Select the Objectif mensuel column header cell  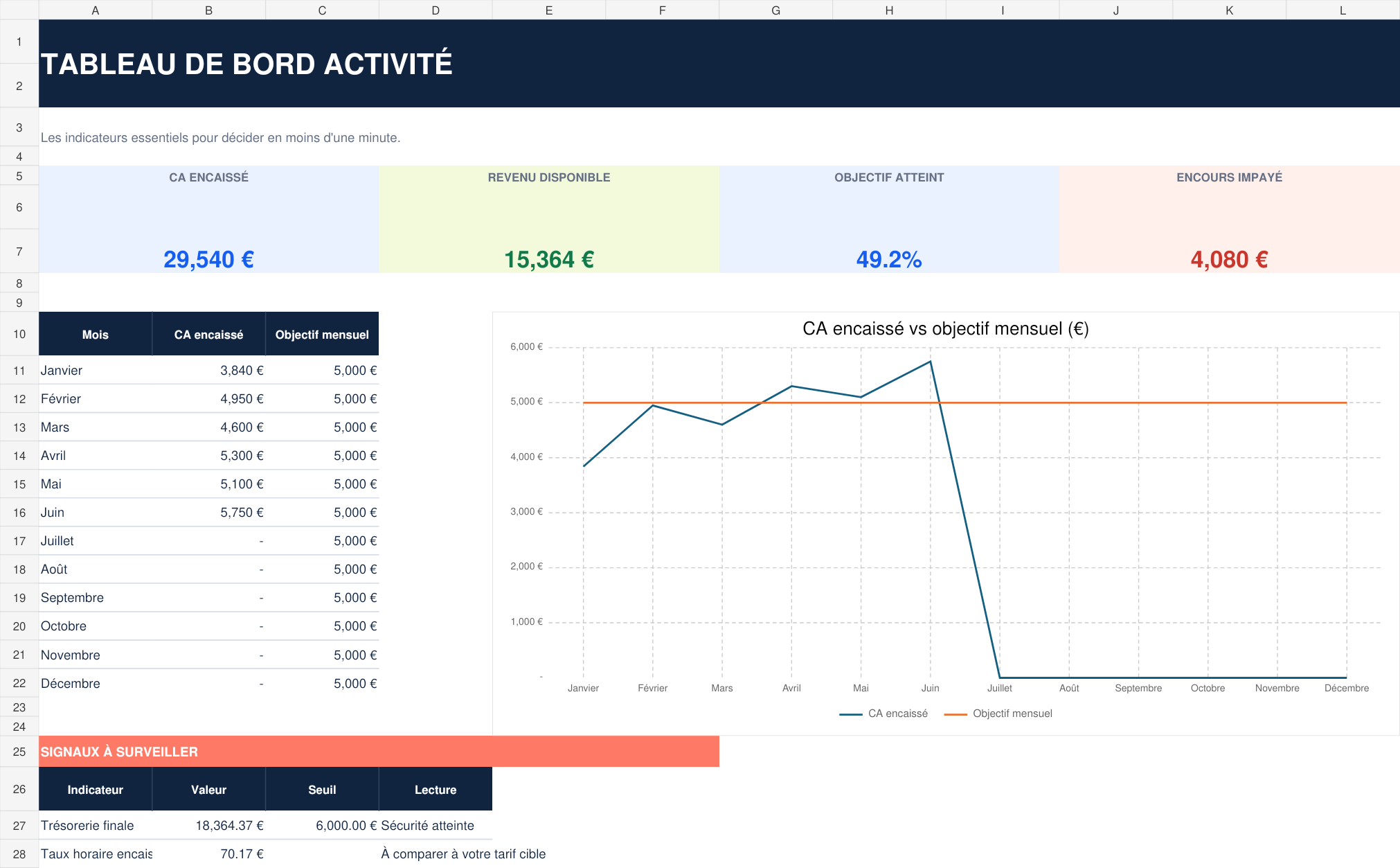point(322,334)
